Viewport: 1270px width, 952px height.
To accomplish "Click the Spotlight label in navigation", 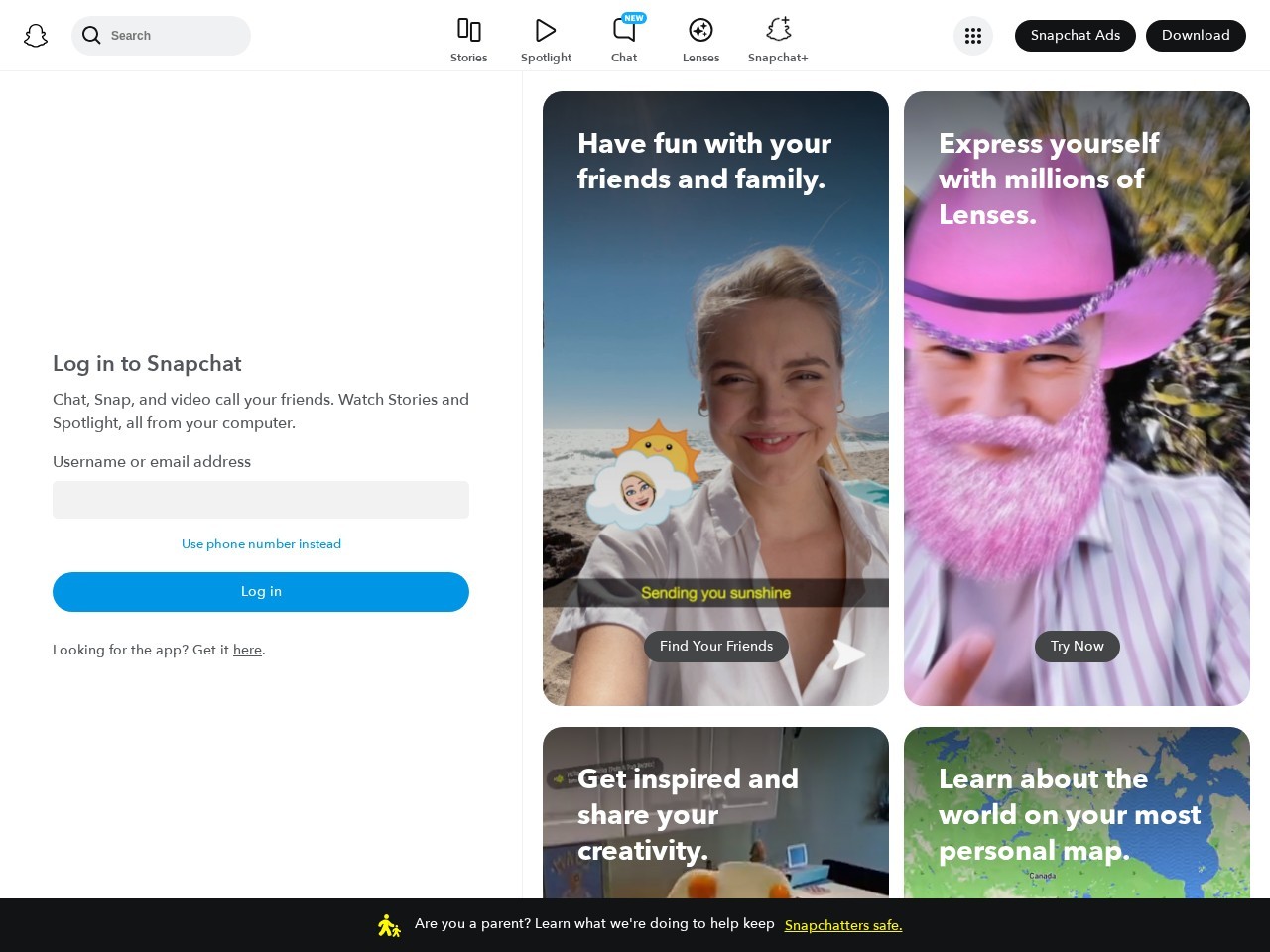I will tap(547, 58).
